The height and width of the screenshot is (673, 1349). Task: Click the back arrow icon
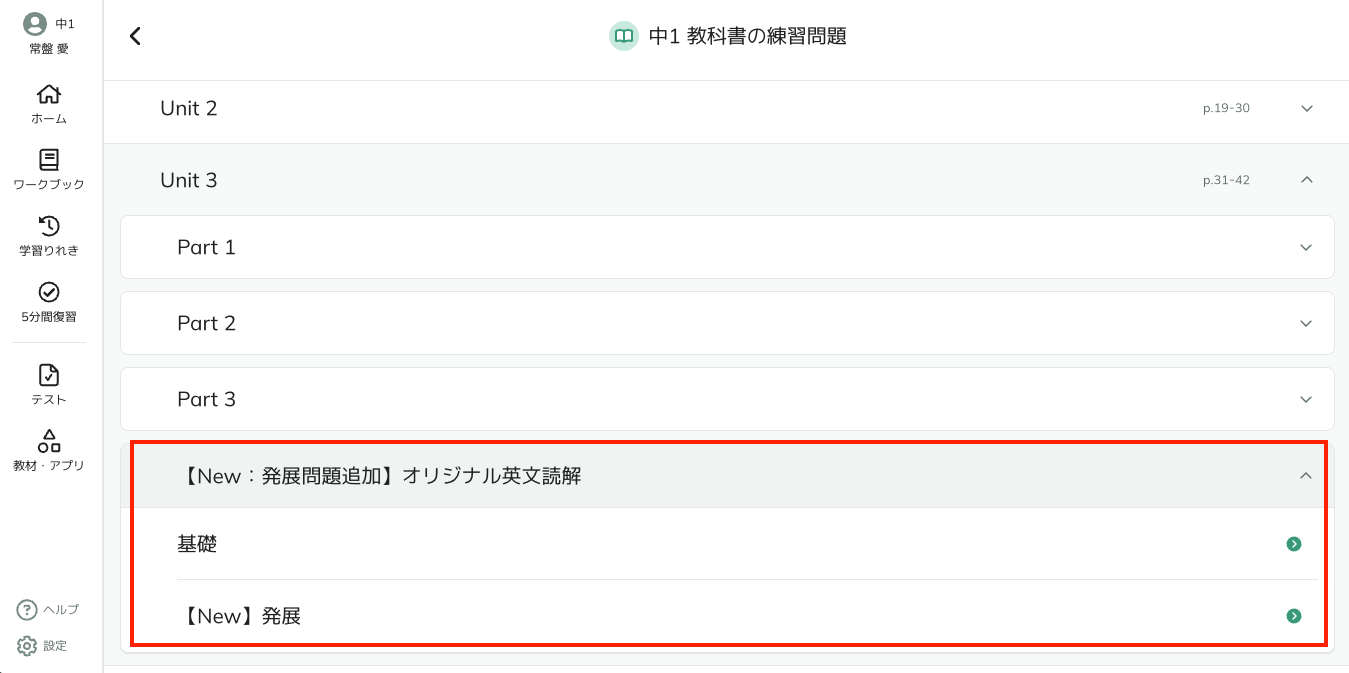136,37
